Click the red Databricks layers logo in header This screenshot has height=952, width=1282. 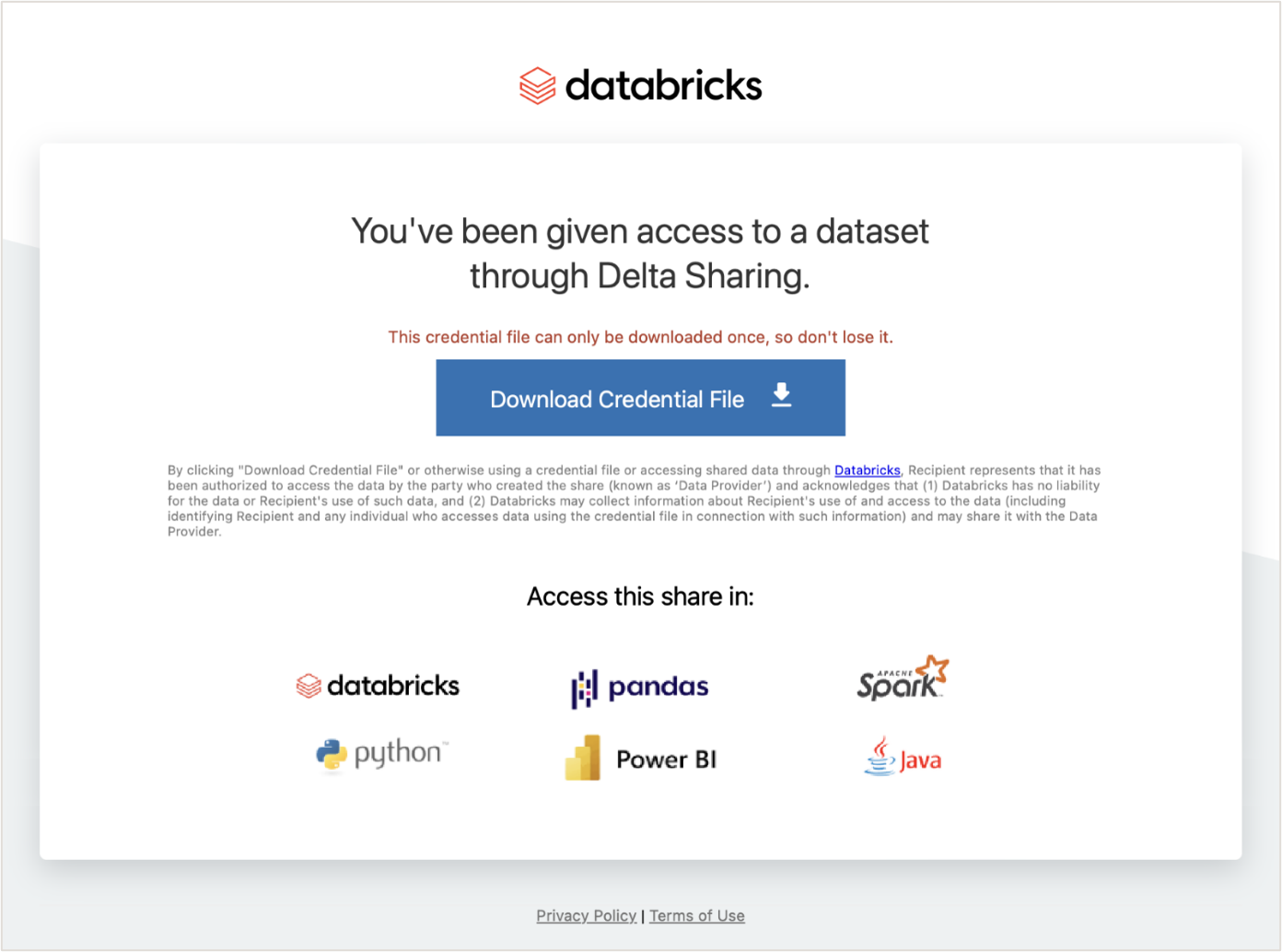tap(537, 86)
